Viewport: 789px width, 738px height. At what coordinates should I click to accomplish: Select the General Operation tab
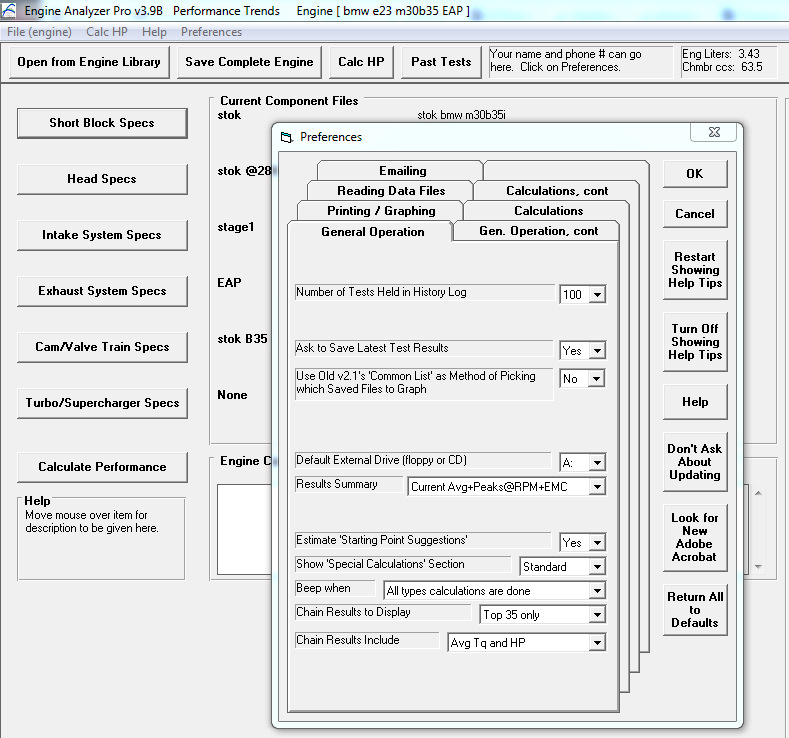[x=371, y=232]
